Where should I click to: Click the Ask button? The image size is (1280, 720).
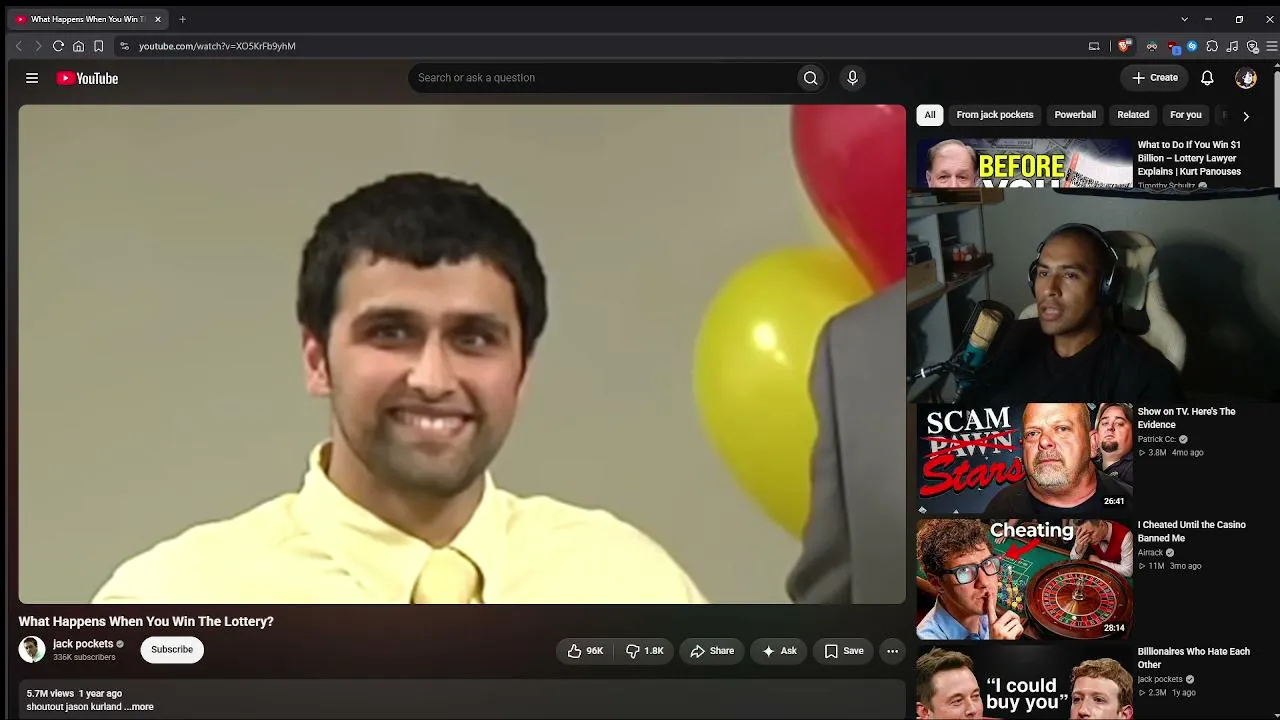779,651
